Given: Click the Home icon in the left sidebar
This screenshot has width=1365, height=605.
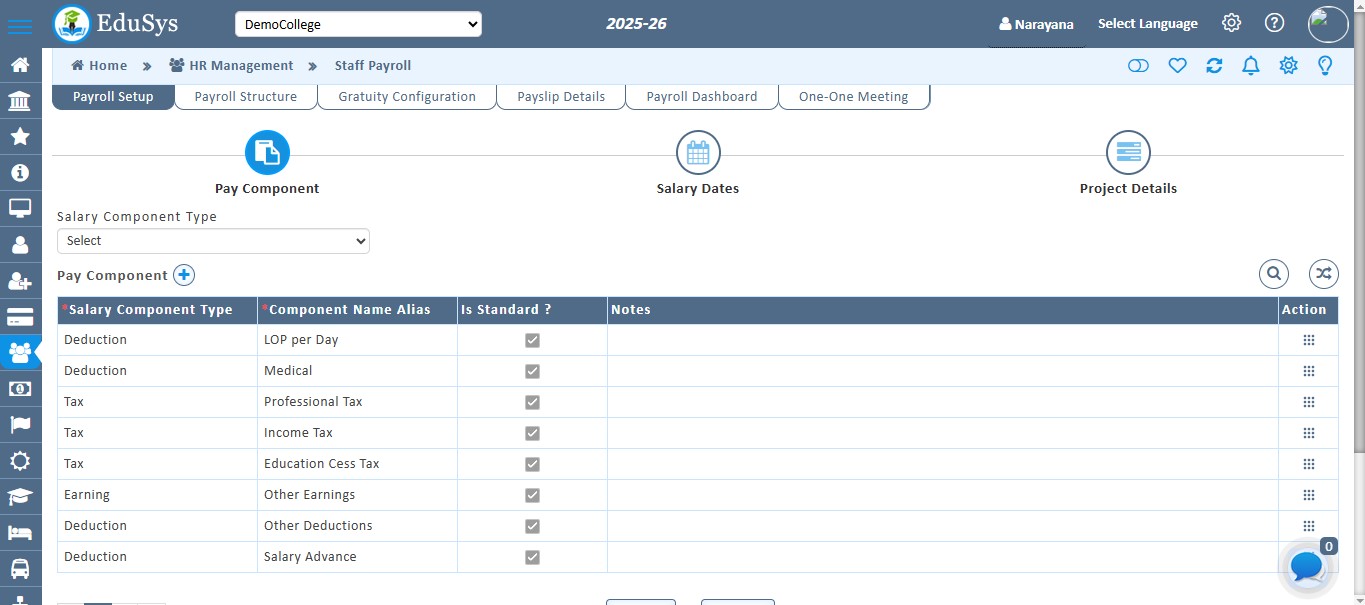Looking at the screenshot, I should pyautogui.click(x=21, y=64).
